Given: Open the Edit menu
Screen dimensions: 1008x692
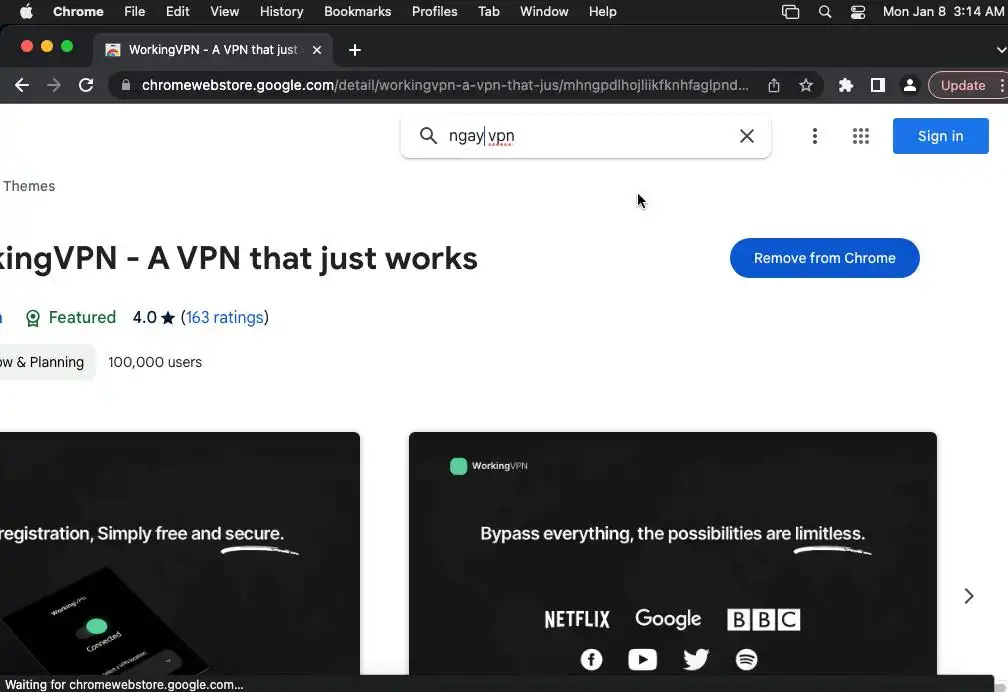Looking at the screenshot, I should click(177, 12).
